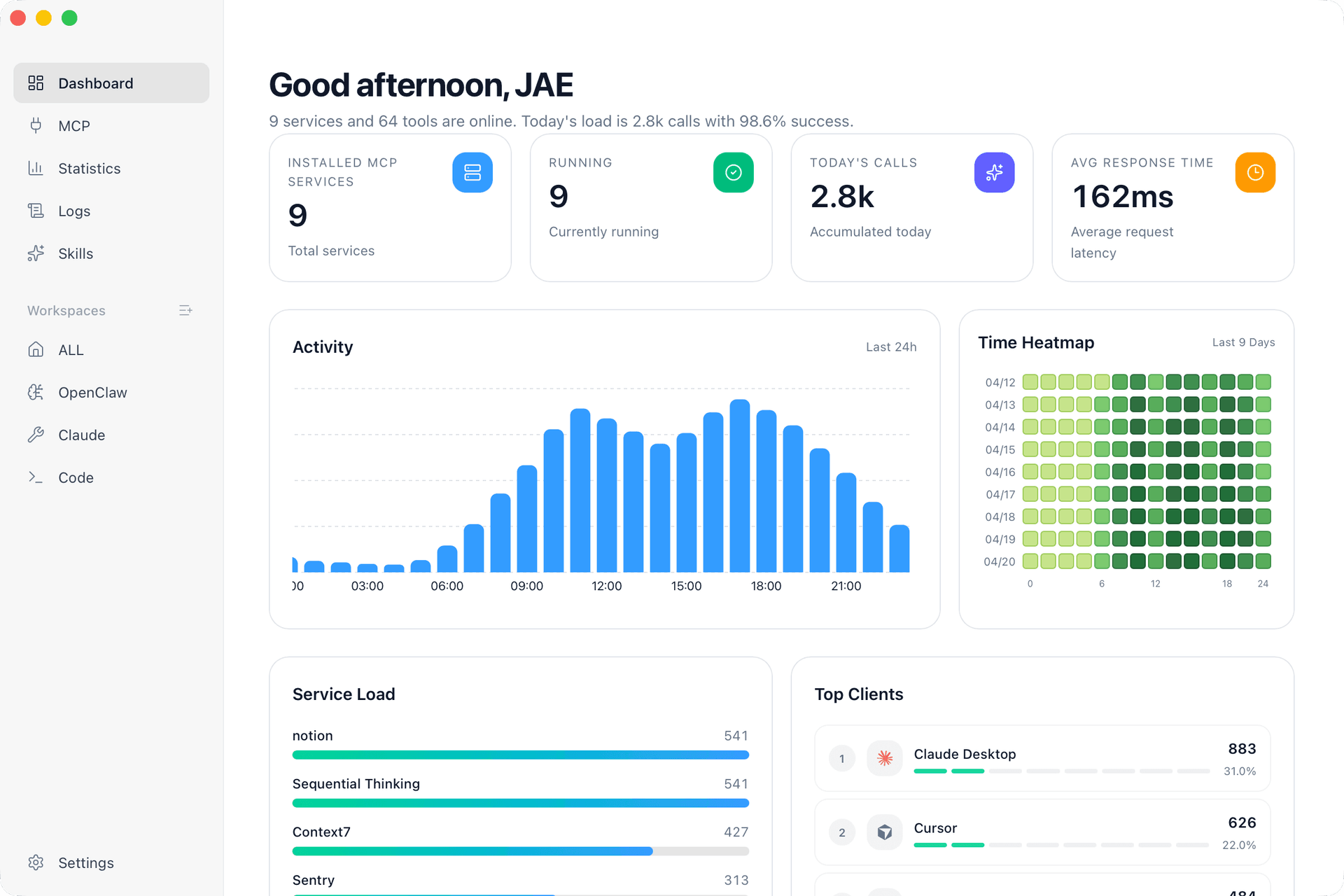The image size is (1344, 896).
Task: Click the notion service load bar
Action: pos(521,755)
